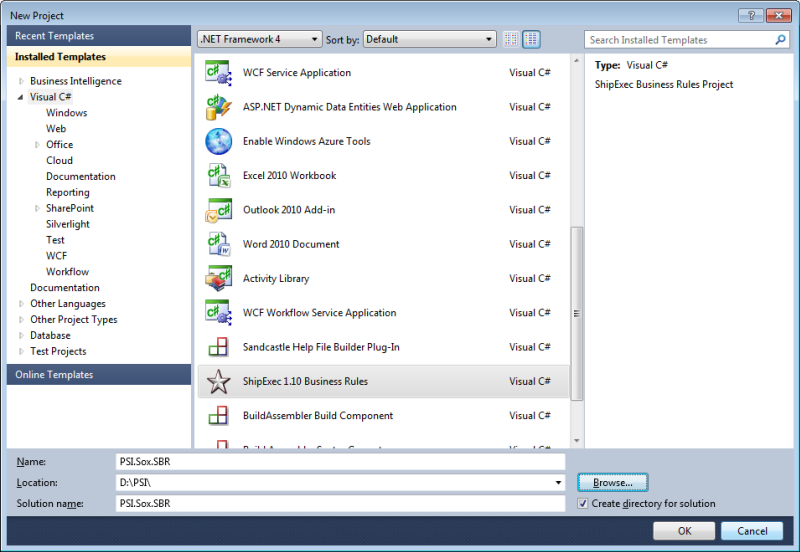Choose the Outlook 2010 Add-in icon

(x=218, y=210)
